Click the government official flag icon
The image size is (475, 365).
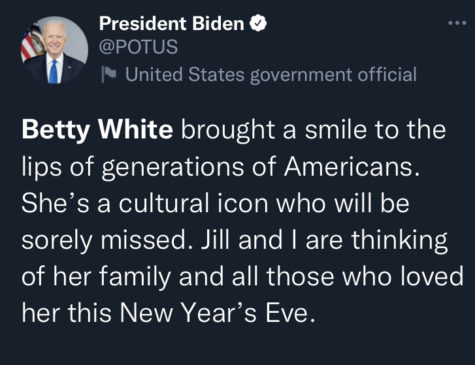[x=109, y=74]
